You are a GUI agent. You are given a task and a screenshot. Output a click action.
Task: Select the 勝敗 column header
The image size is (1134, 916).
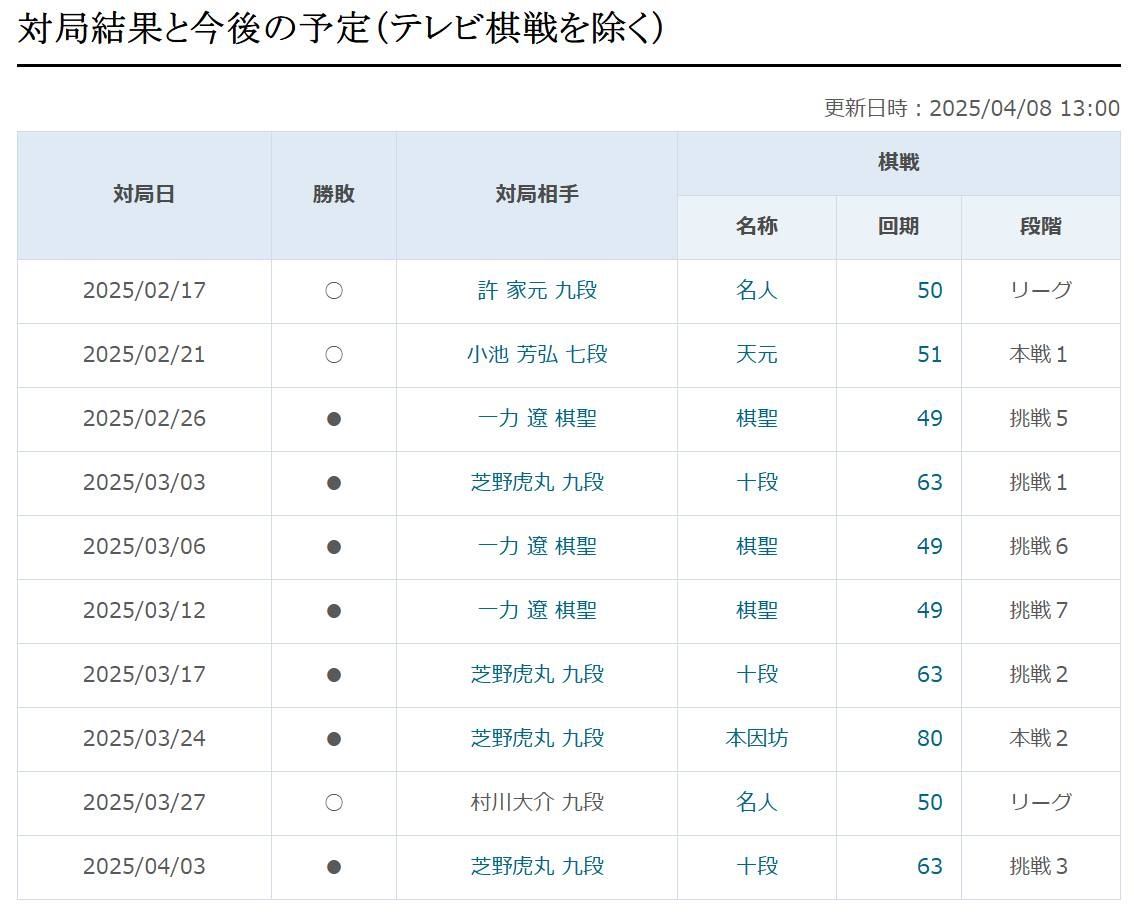(x=333, y=195)
